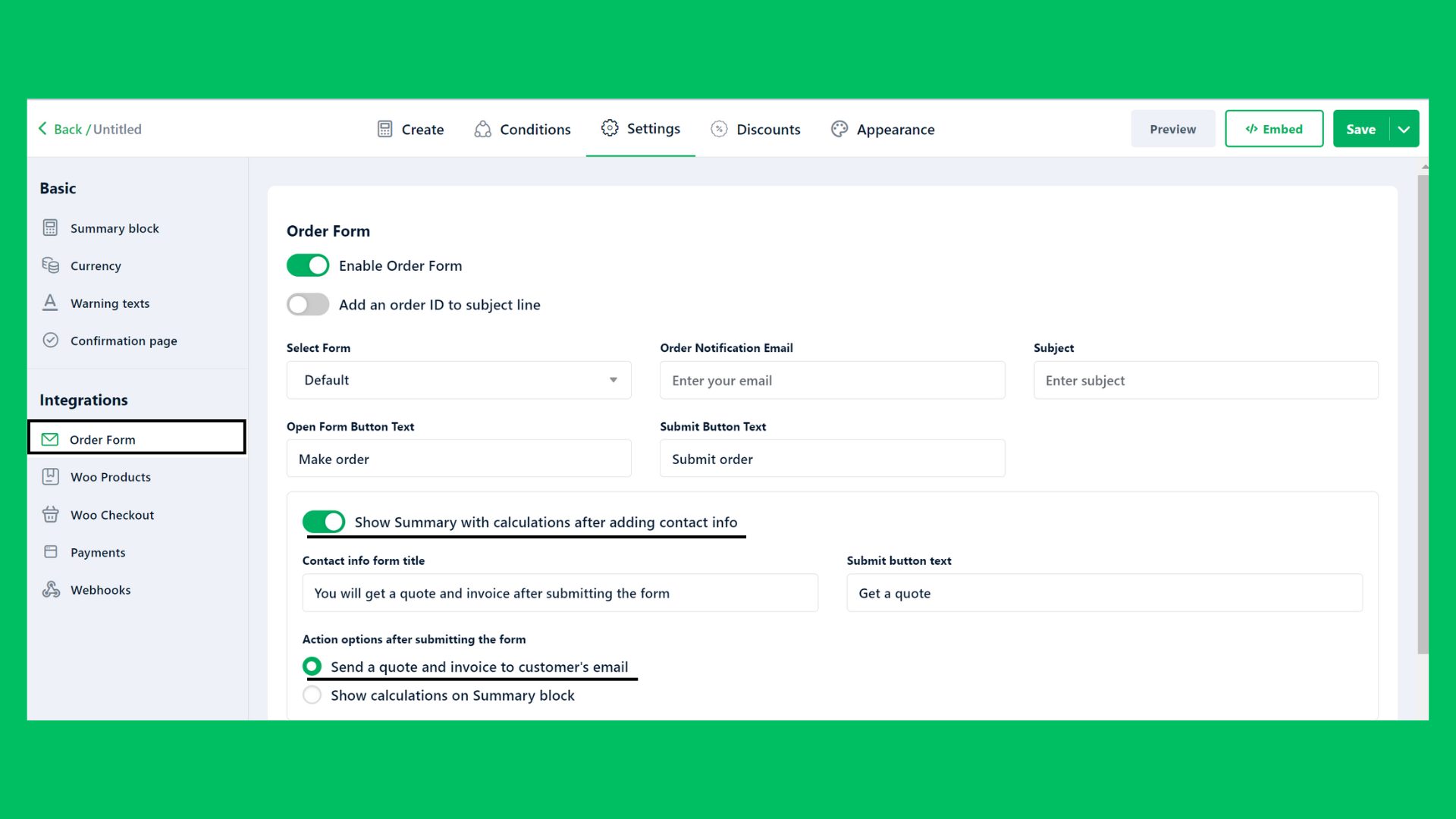Focus the Order Notification Email field
This screenshot has width=1456, height=819.
[832, 380]
